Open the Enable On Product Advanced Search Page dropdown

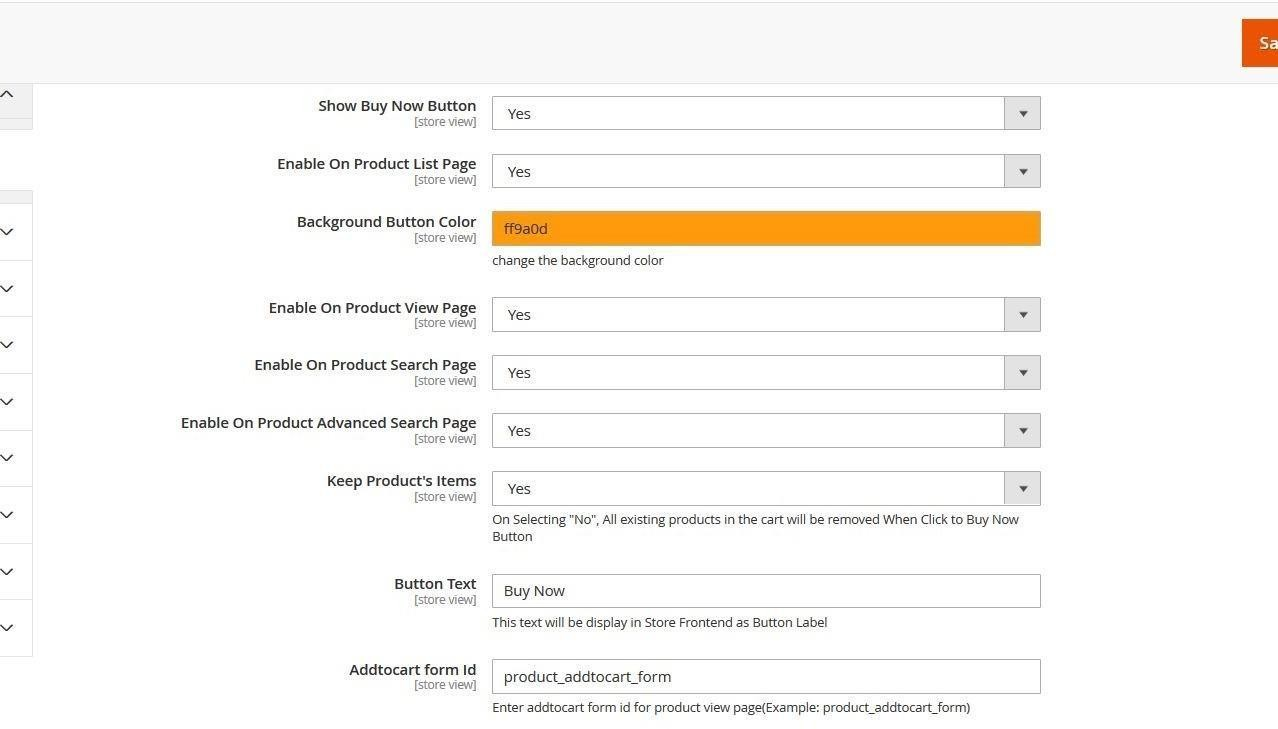pyautogui.click(x=765, y=431)
